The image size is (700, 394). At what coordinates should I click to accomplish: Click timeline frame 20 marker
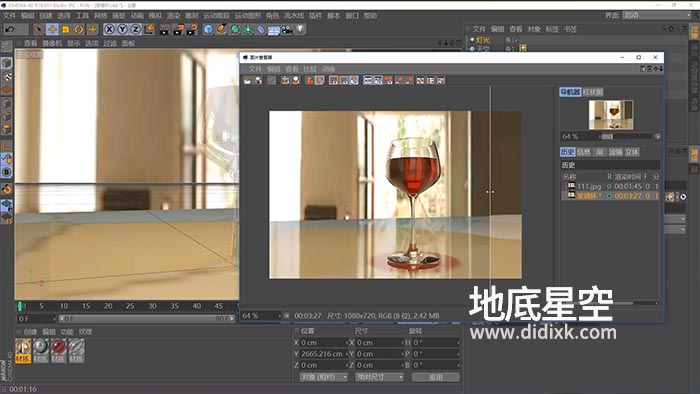tap(108, 306)
